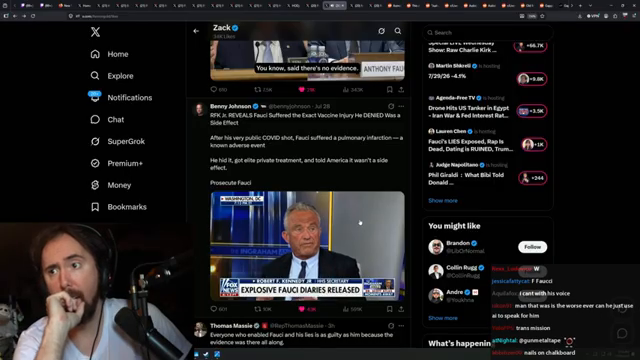Click the Grok icon on Thomas Massie's post
The width and height of the screenshot is (640, 360).
[x=391, y=326]
